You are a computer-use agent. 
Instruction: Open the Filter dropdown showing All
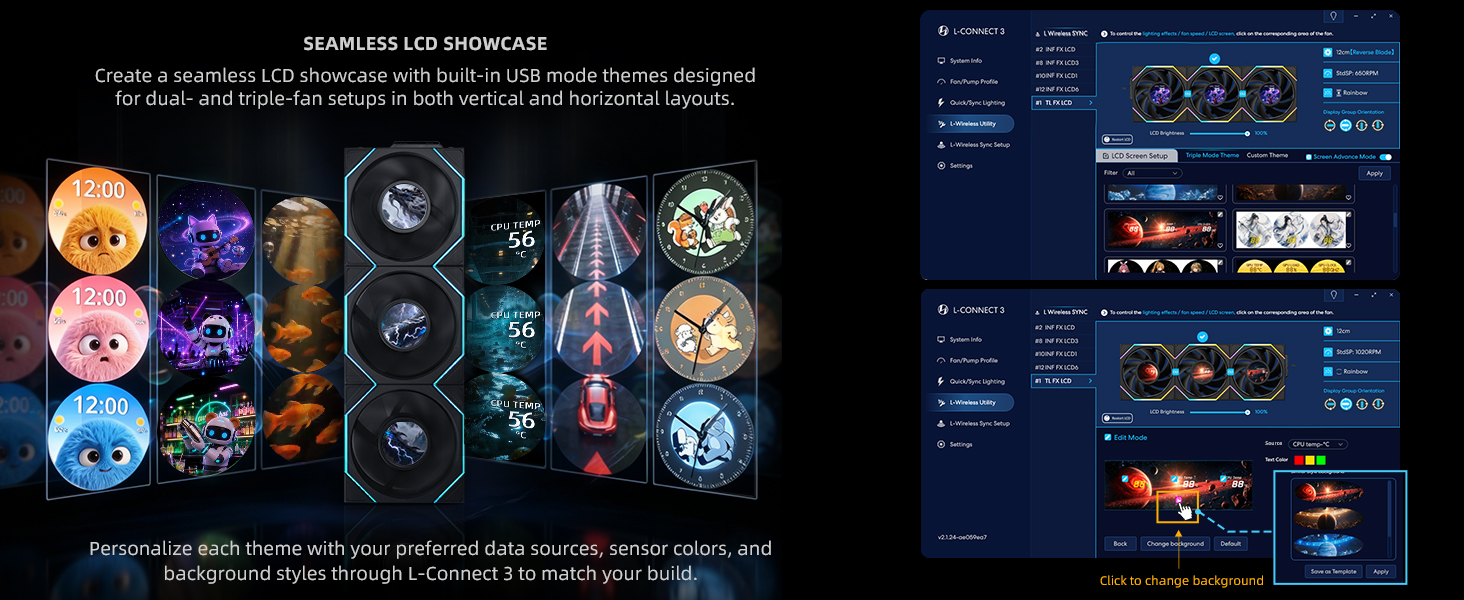[x=1153, y=173]
